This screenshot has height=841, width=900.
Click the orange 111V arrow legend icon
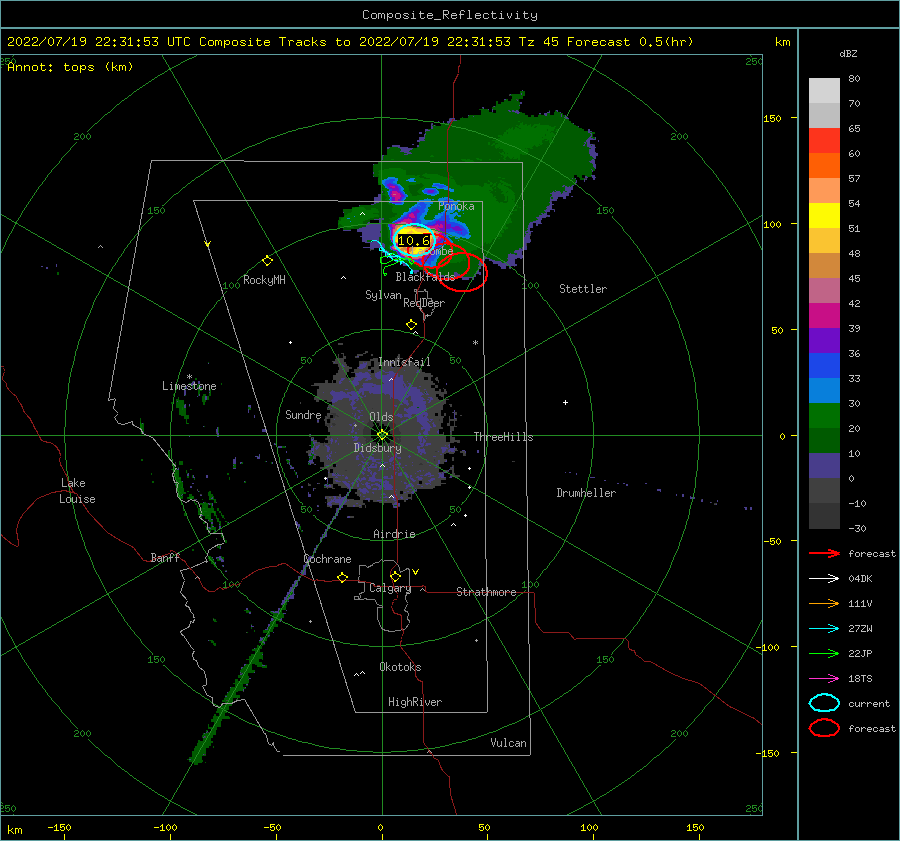[x=824, y=603]
